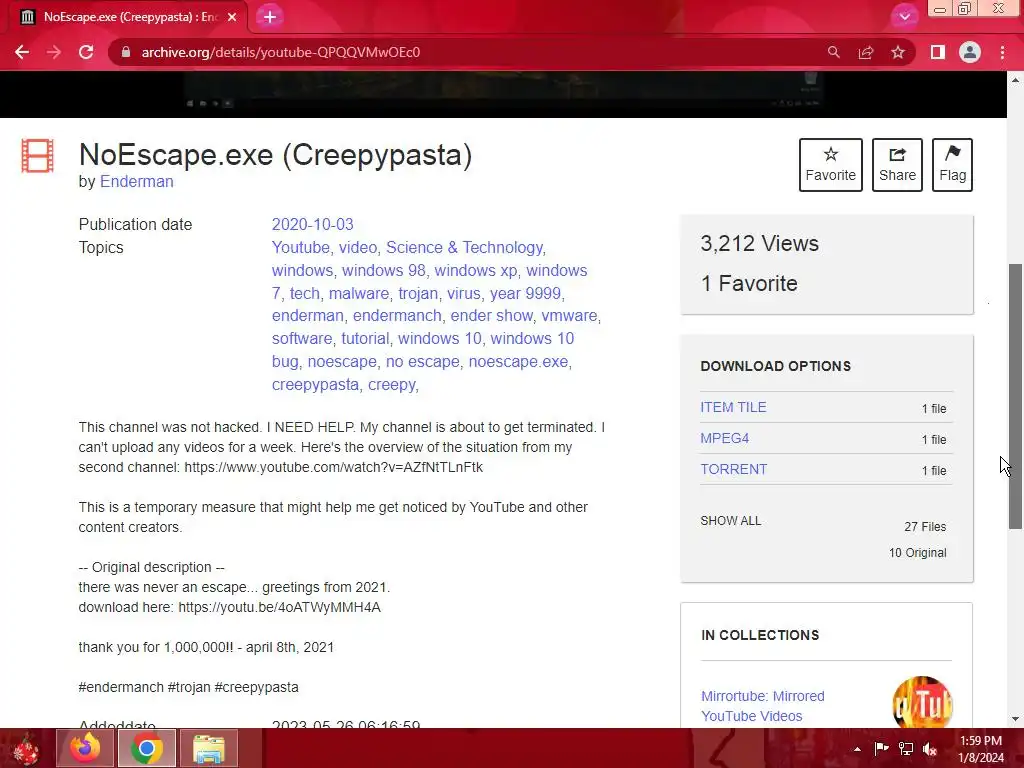Share the NoEscape.exe item
The width and height of the screenshot is (1024, 768).
point(897,165)
